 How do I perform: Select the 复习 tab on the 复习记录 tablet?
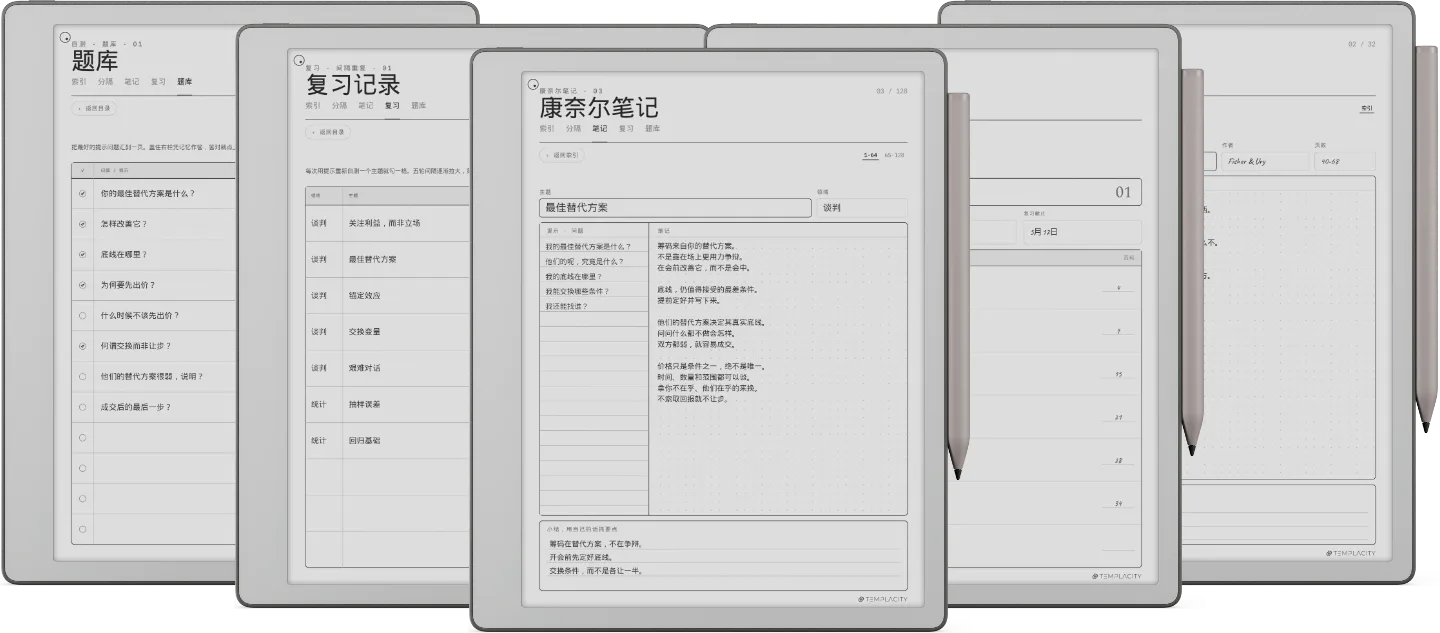click(x=392, y=105)
